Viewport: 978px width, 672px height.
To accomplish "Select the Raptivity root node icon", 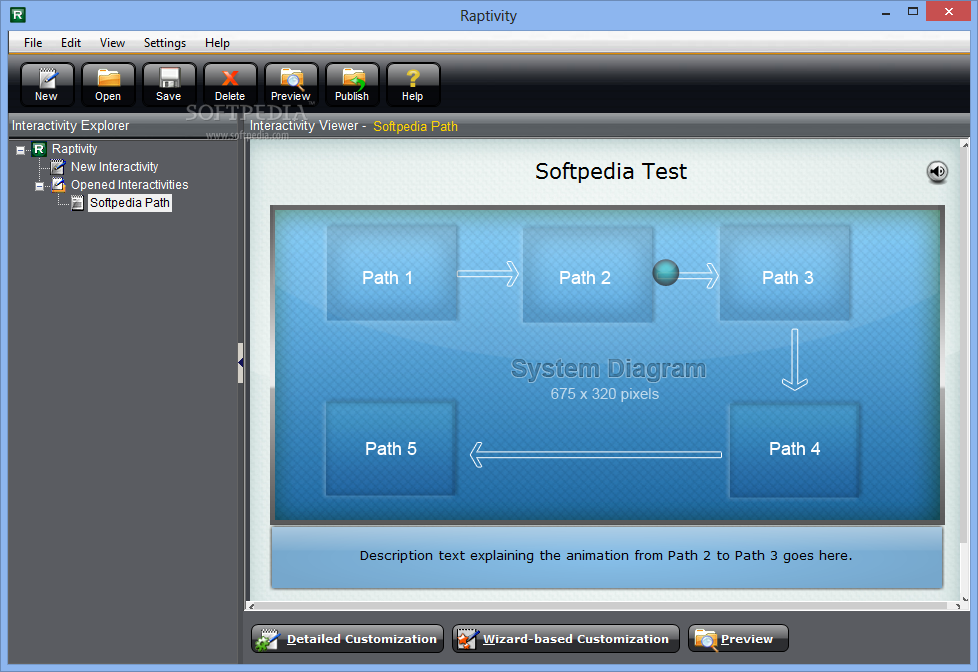I will [x=39, y=149].
